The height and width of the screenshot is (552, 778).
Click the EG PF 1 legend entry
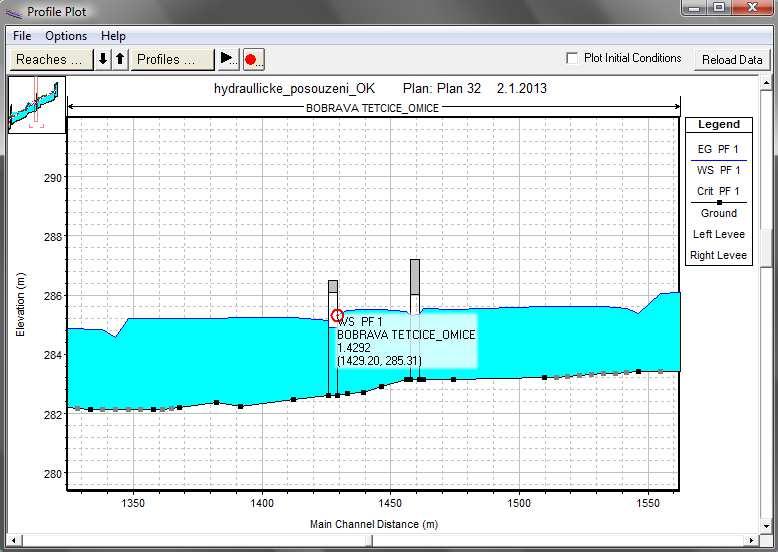(x=718, y=149)
